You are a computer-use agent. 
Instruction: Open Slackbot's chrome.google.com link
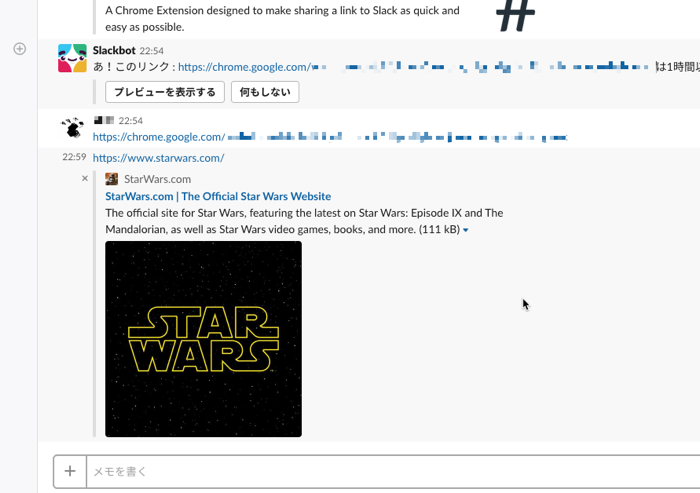[x=413, y=67]
